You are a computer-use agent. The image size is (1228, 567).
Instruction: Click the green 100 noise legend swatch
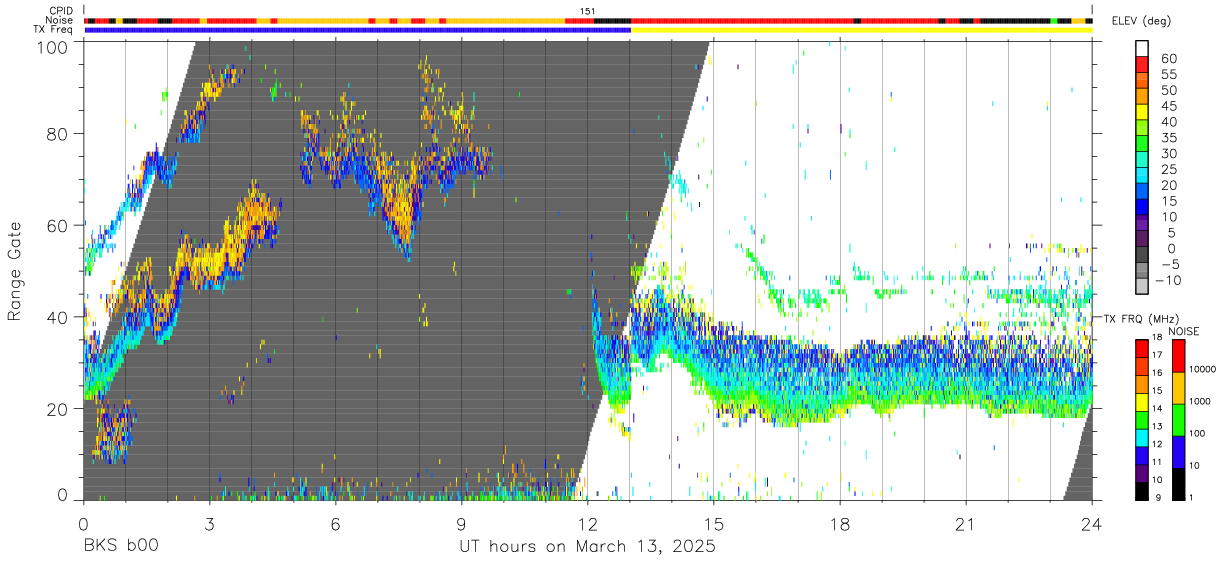pos(1178,420)
